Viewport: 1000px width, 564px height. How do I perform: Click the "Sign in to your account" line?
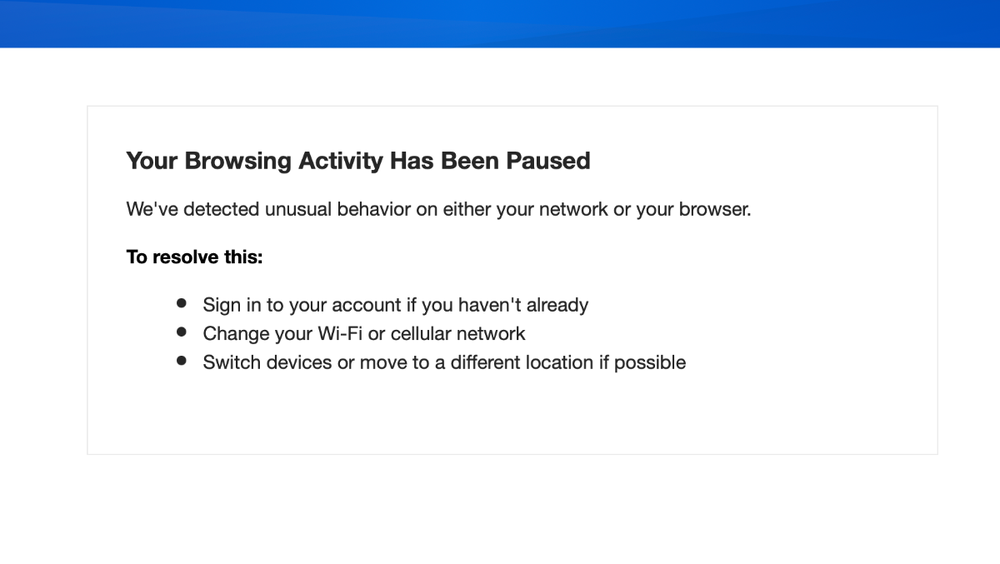pyautogui.click(x=395, y=305)
